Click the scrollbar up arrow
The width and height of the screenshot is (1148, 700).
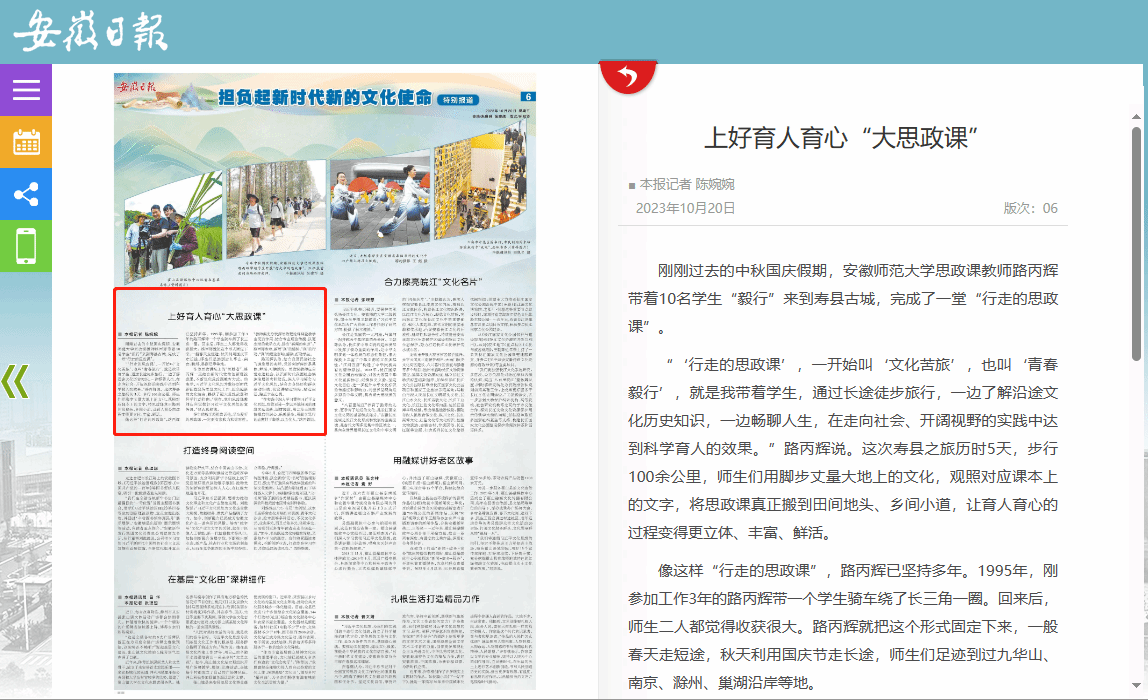tap(1136, 116)
